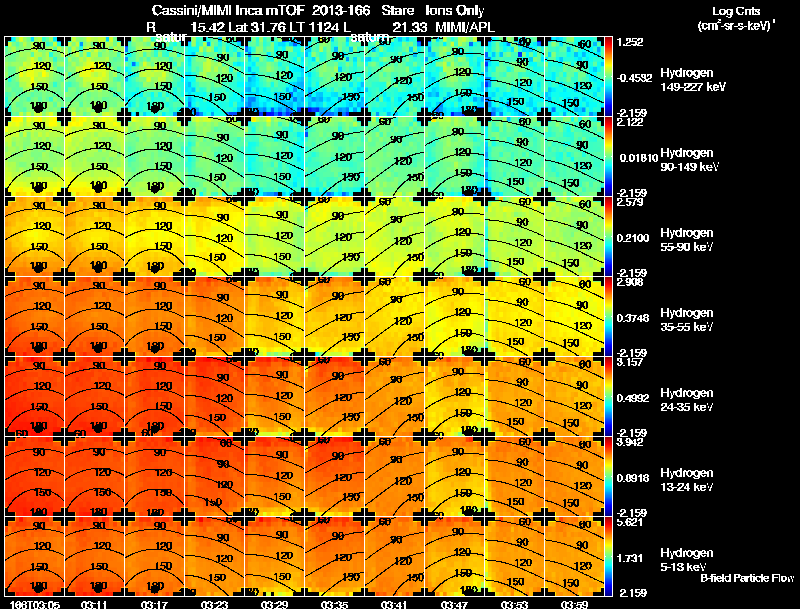Select the 'Stare' word in the title

tap(397, 11)
